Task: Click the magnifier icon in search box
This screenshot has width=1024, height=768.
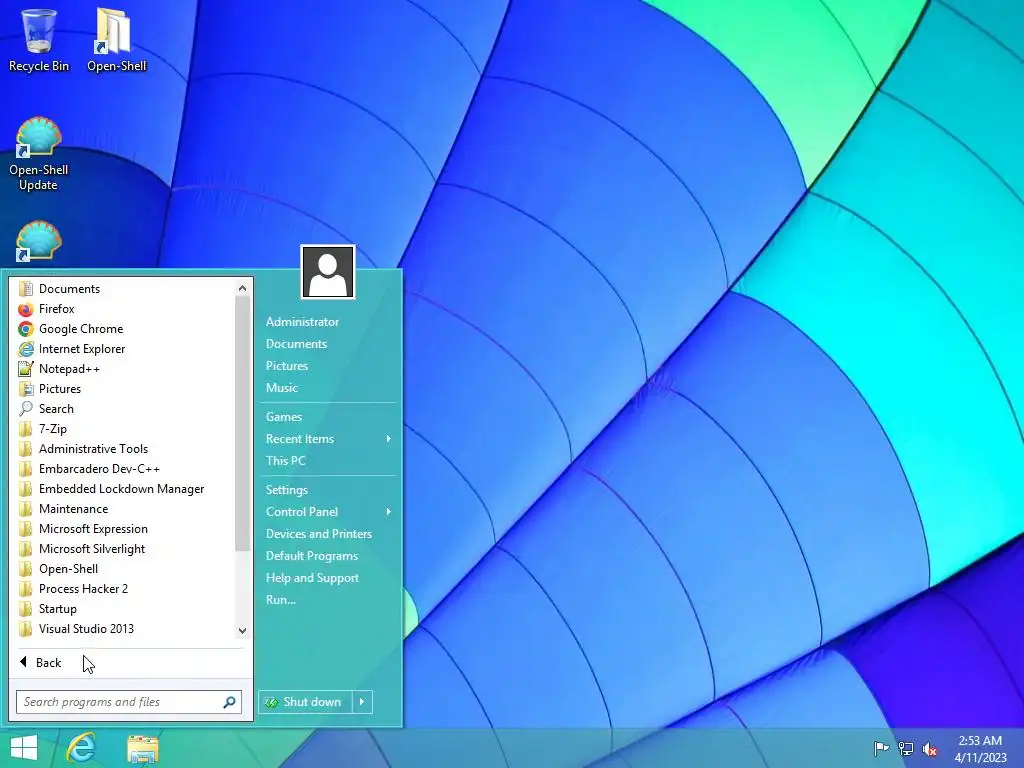Action: point(229,702)
